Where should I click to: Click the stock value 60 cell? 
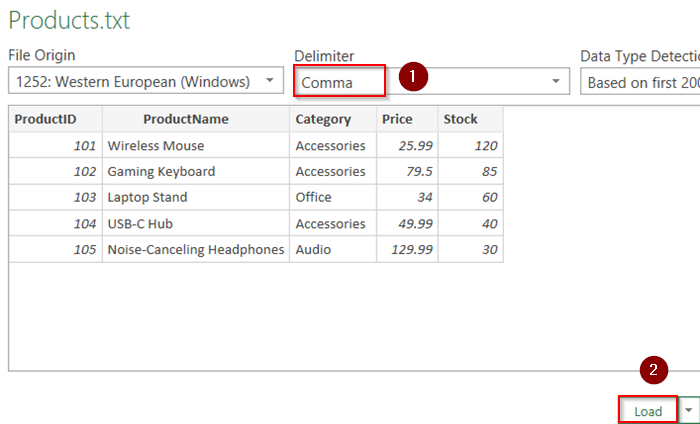coord(471,197)
